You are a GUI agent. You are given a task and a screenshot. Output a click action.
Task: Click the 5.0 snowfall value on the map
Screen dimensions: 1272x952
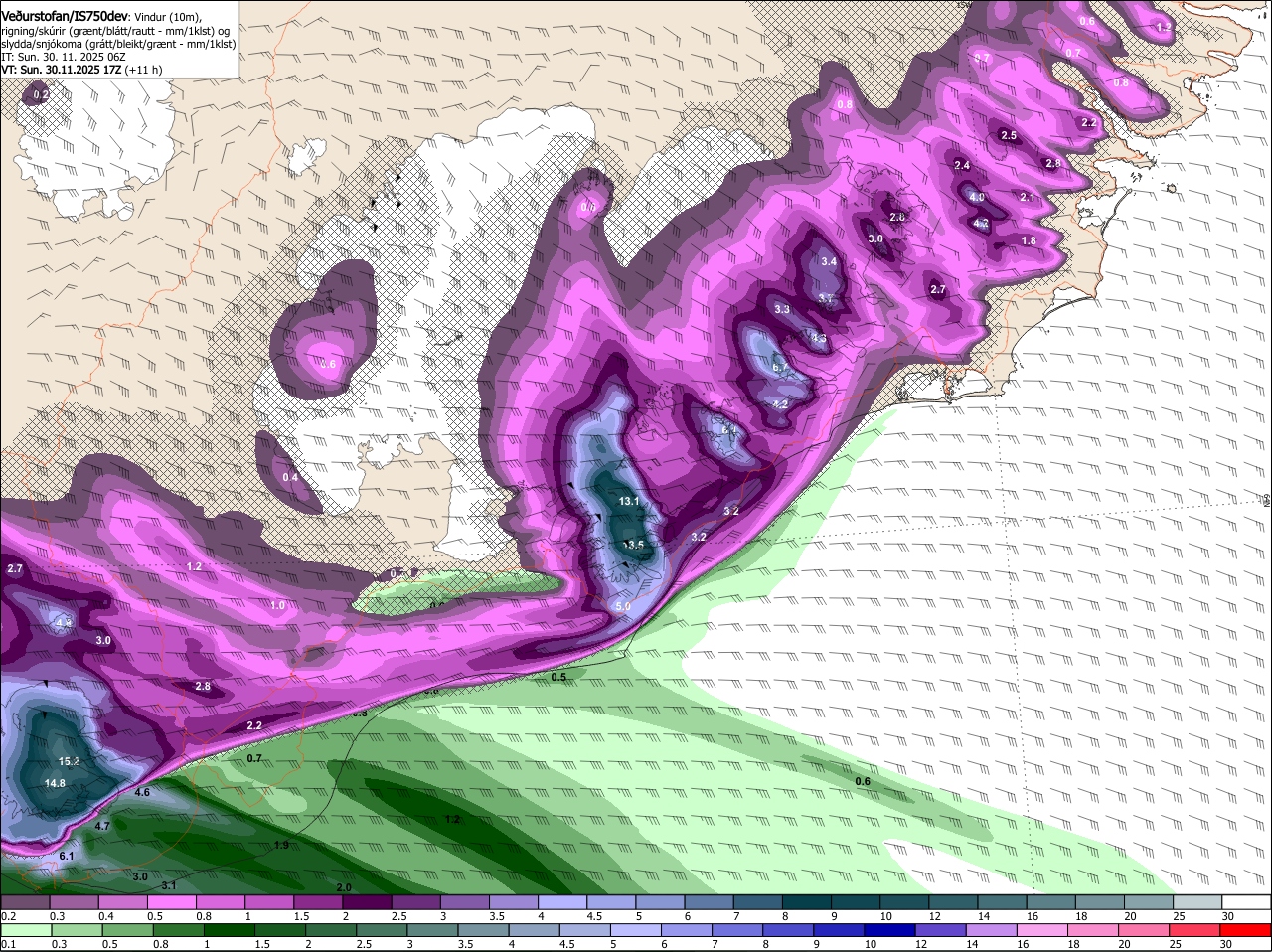[623, 606]
